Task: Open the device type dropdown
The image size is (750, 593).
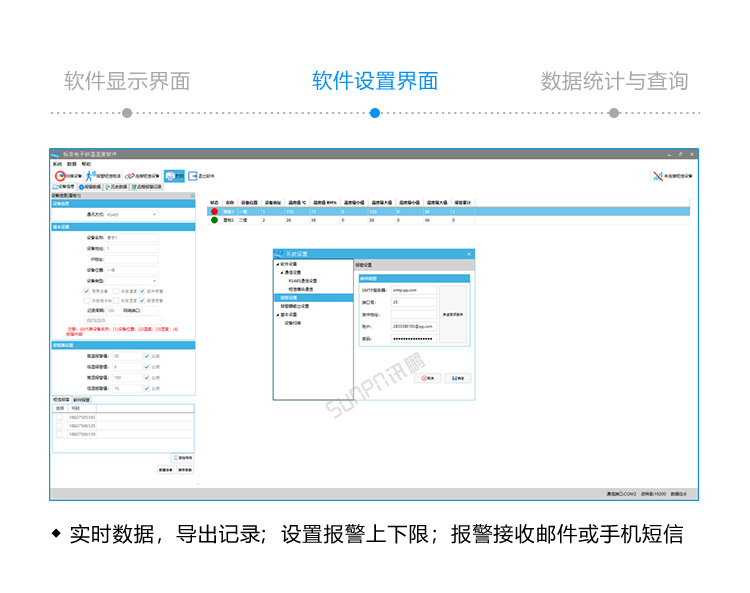Action: [x=154, y=280]
